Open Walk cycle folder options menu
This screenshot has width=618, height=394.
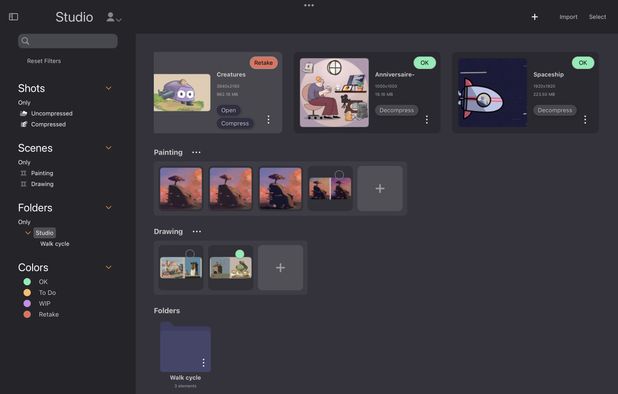tap(203, 362)
